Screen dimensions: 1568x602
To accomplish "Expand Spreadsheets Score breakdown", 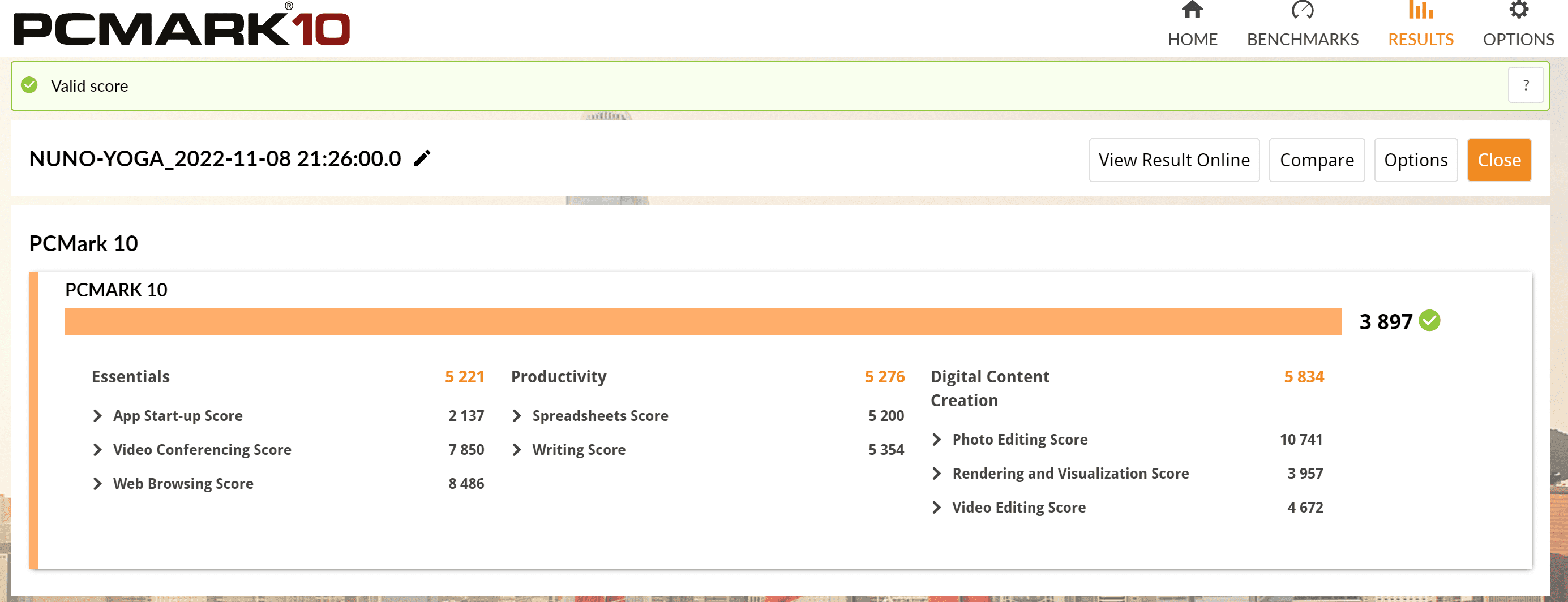I will tap(517, 416).
